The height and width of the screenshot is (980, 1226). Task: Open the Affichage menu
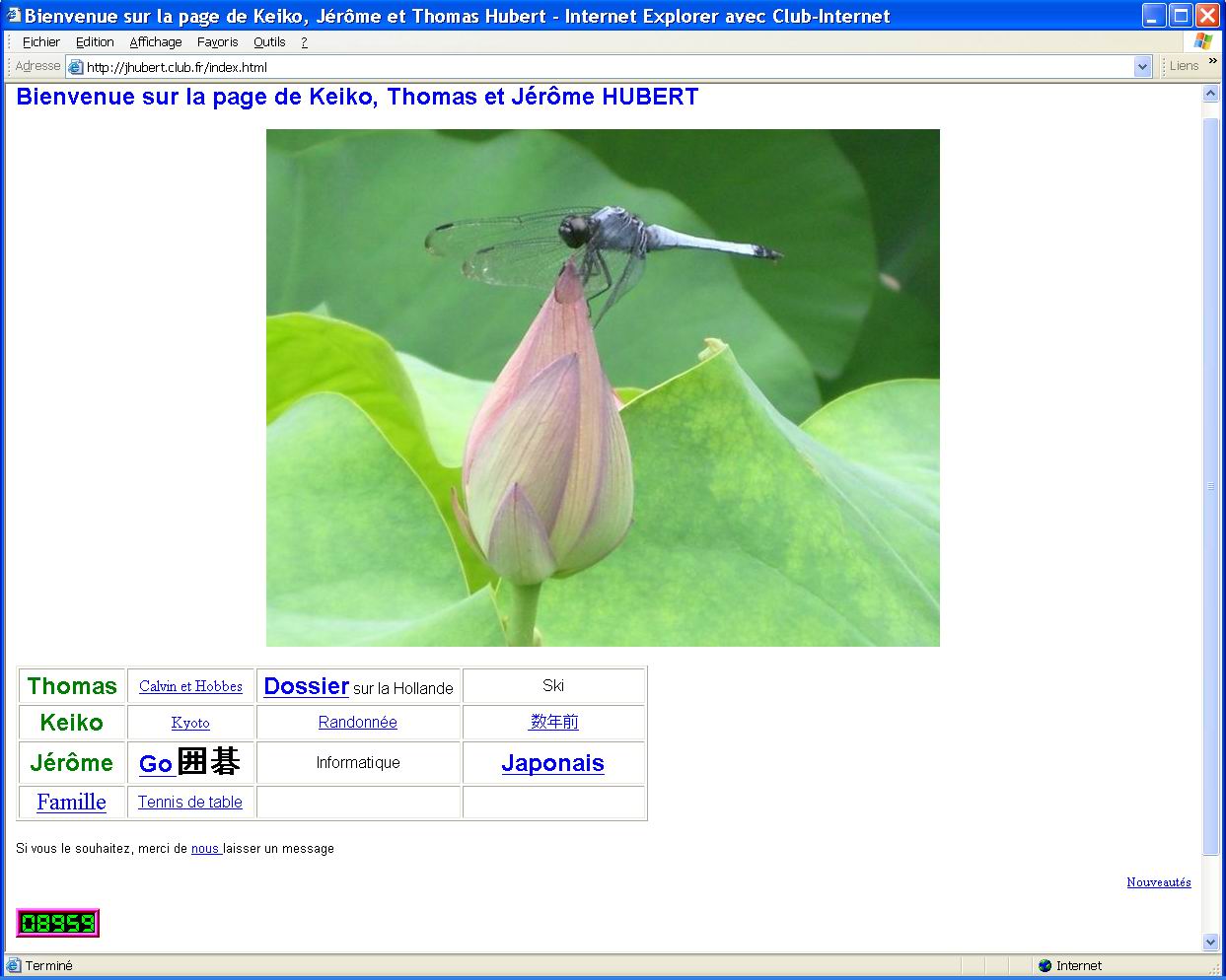click(156, 42)
